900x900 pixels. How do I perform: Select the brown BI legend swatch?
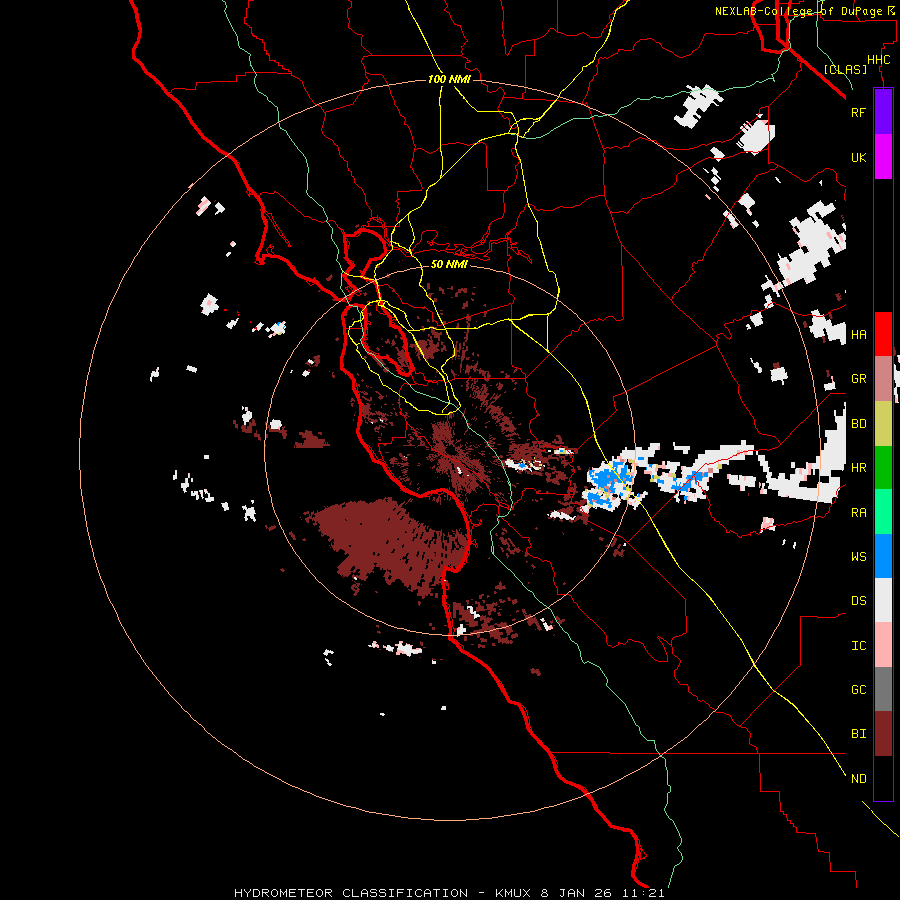pos(883,734)
